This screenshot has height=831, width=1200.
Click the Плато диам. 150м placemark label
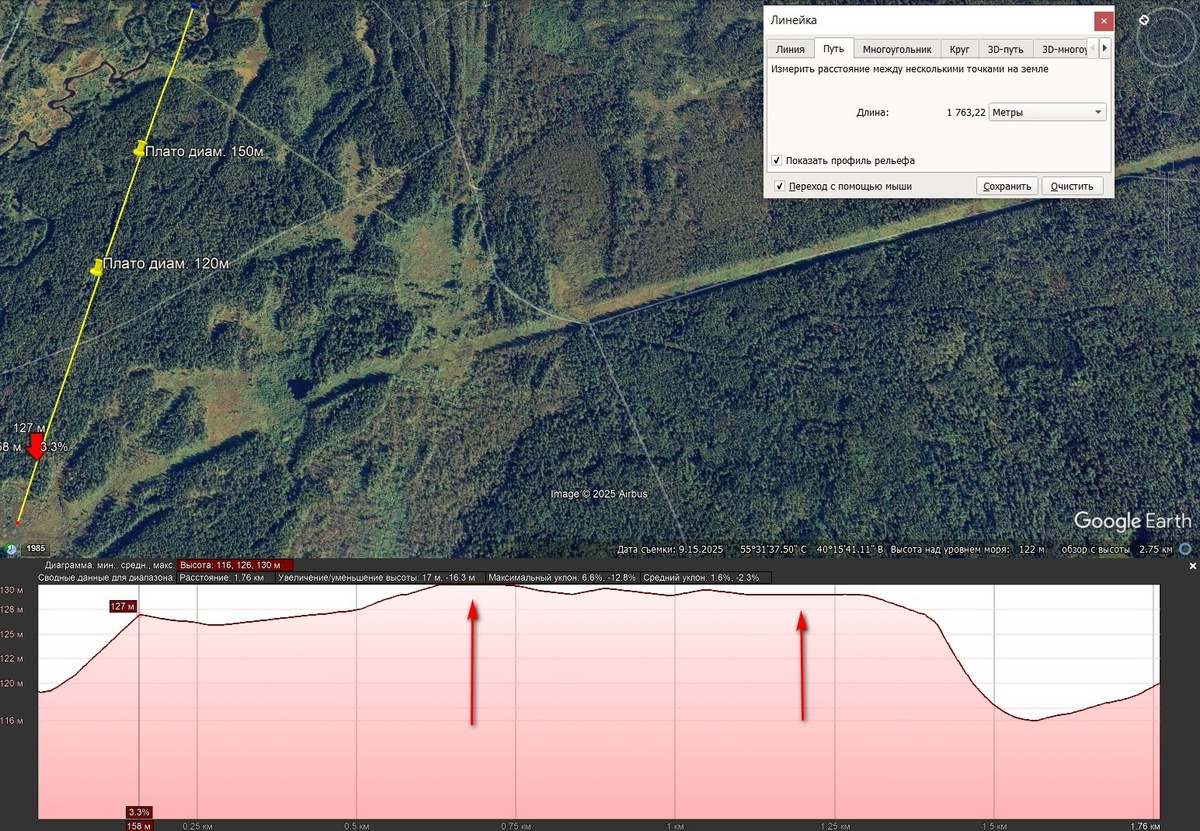click(x=202, y=151)
